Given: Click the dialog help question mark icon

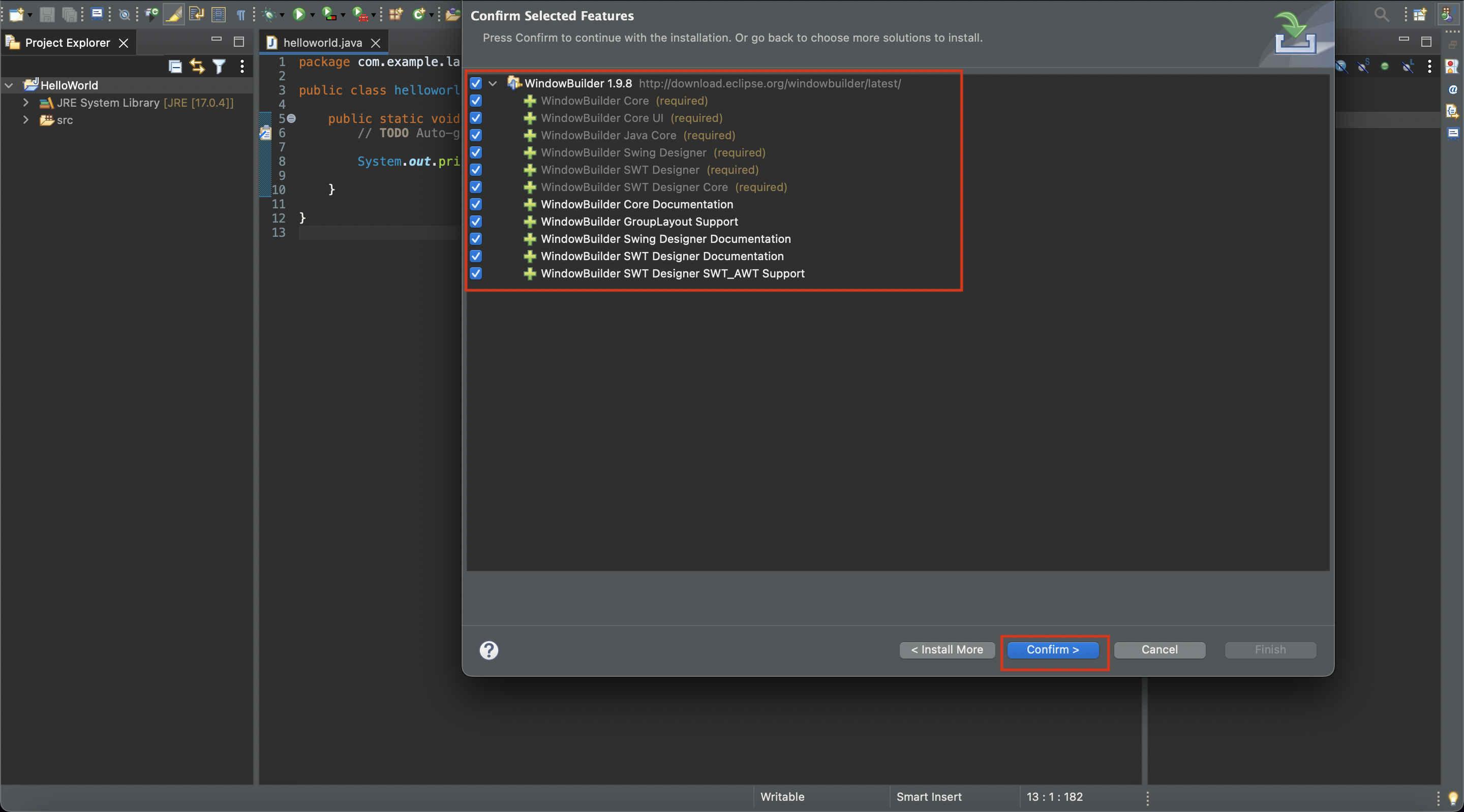Looking at the screenshot, I should tap(489, 650).
